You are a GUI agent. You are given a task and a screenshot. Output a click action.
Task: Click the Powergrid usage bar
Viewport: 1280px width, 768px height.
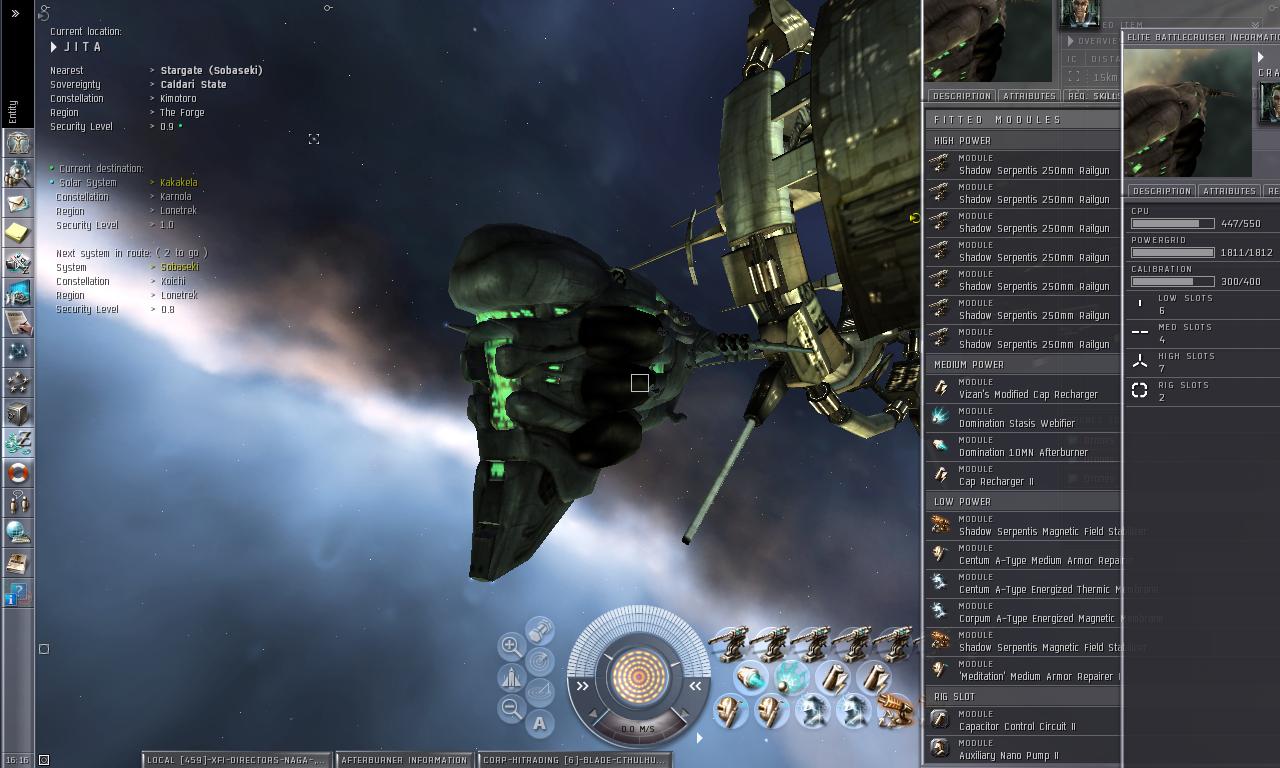[x=1172, y=253]
